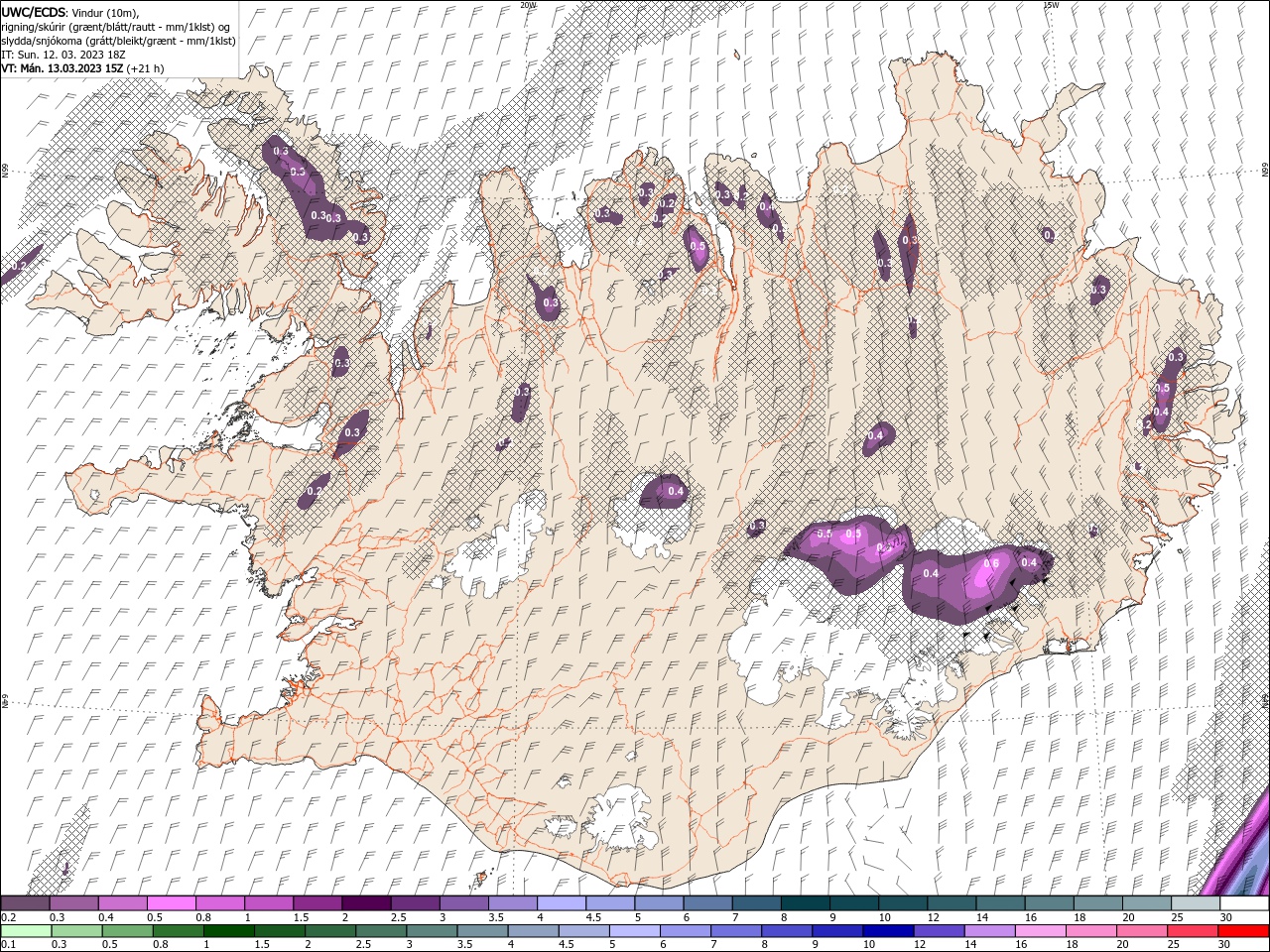Image resolution: width=1270 pixels, height=952 pixels.
Task: Click the 'rigning/skúrir' description line
Action: click(116, 27)
